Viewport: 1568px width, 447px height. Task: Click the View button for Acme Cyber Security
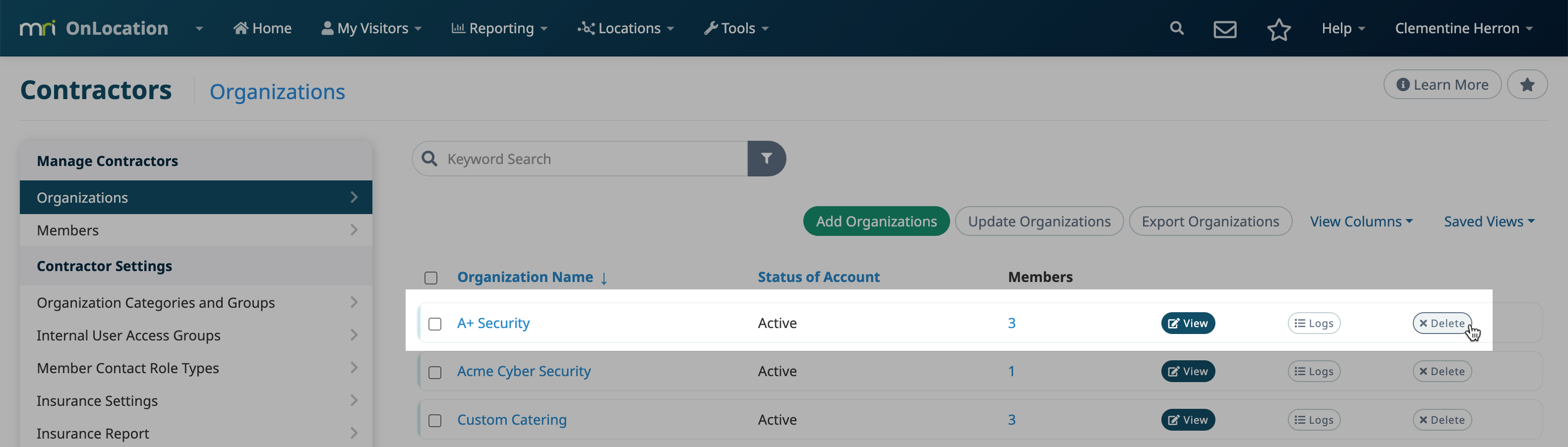pos(1188,371)
